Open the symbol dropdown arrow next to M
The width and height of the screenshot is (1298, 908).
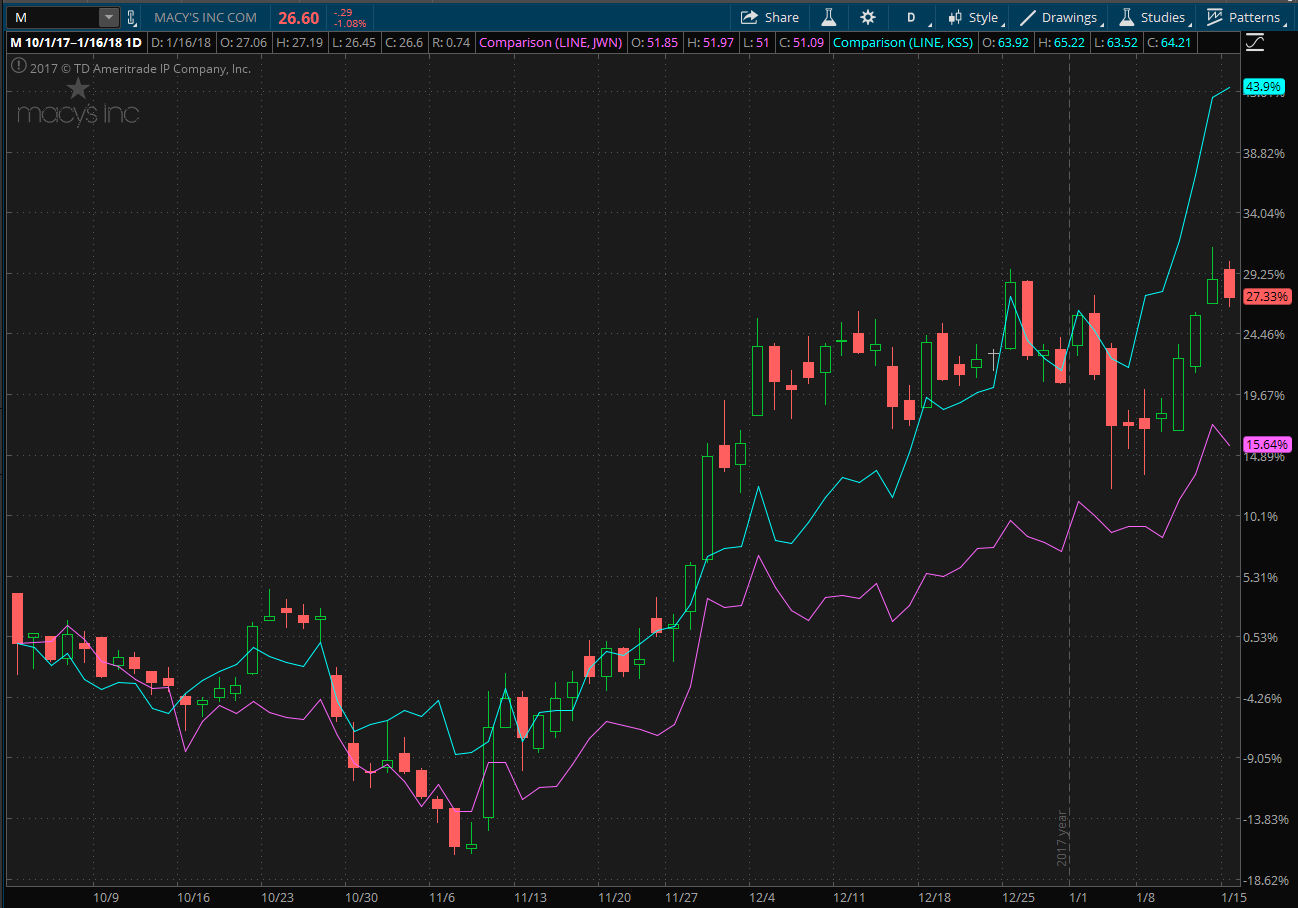(108, 17)
